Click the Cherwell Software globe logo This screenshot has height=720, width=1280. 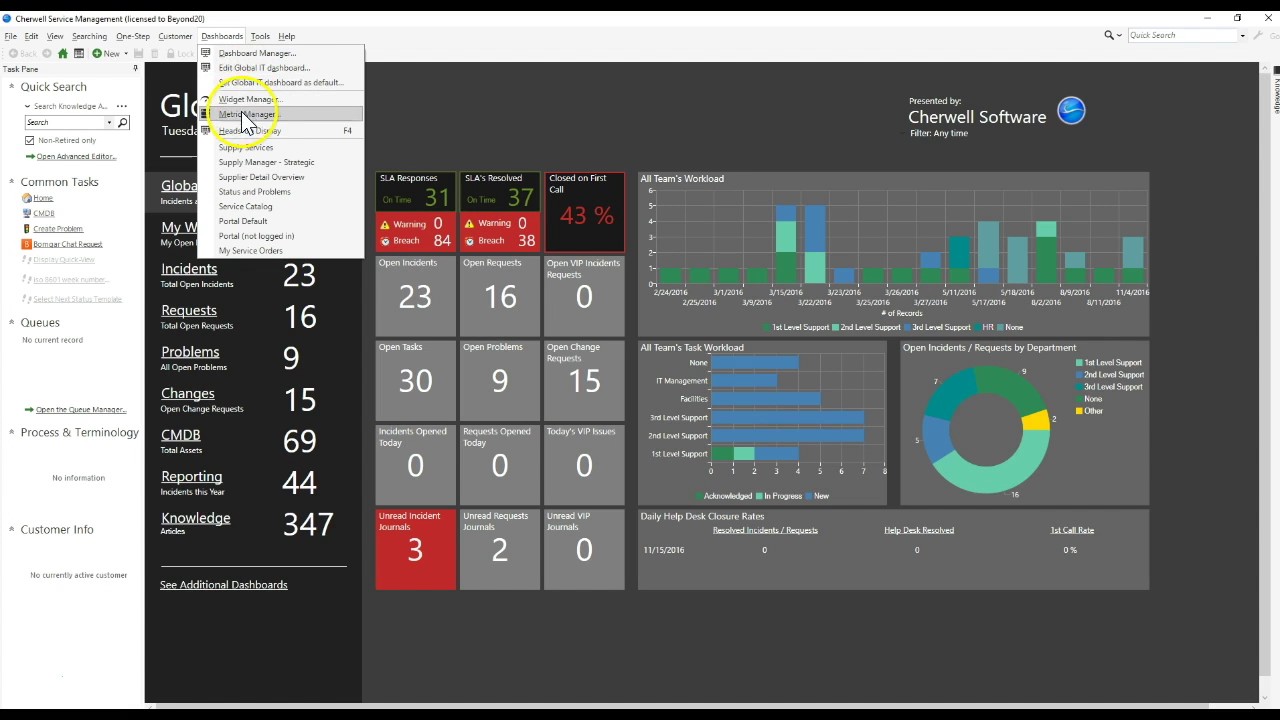pos(1071,110)
